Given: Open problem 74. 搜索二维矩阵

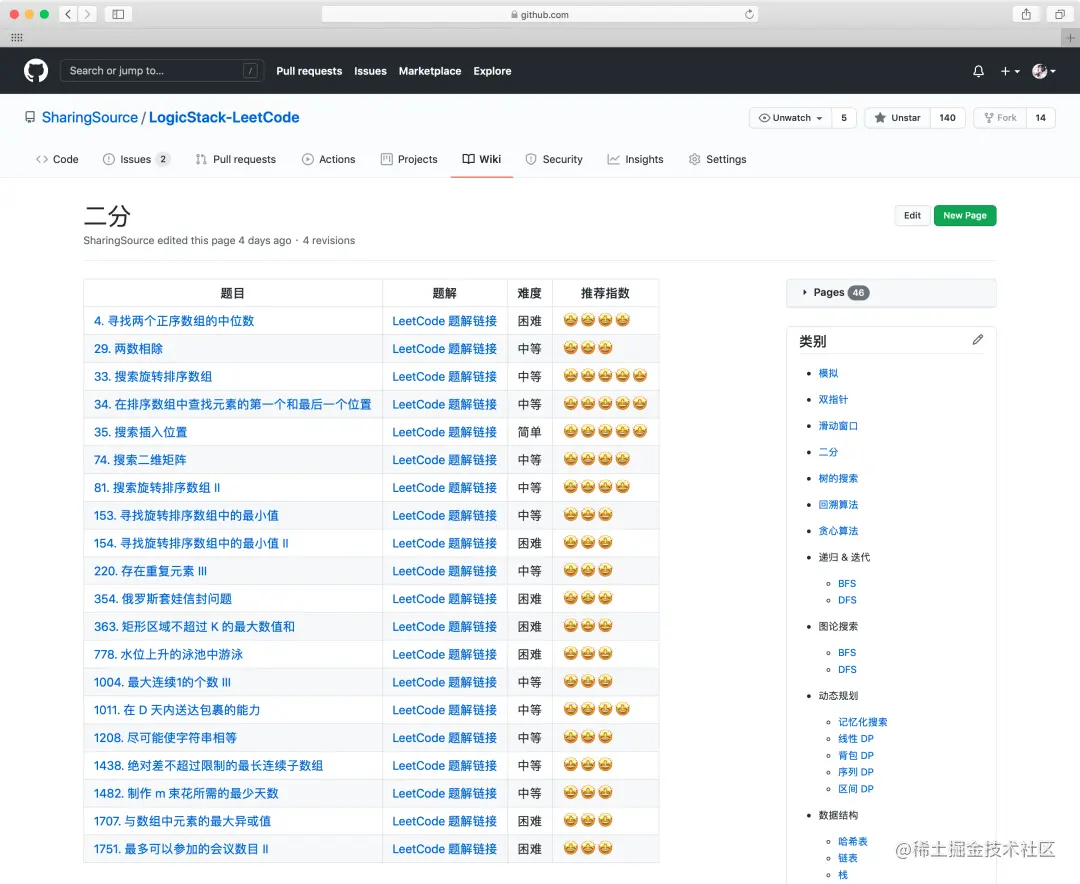Looking at the screenshot, I should pyautogui.click(x=140, y=460).
